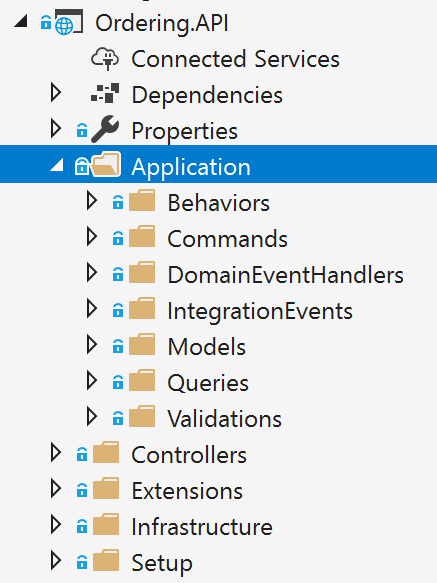Expand the Validations folder
Viewport: 437px width, 583px height.
pos(92,417)
